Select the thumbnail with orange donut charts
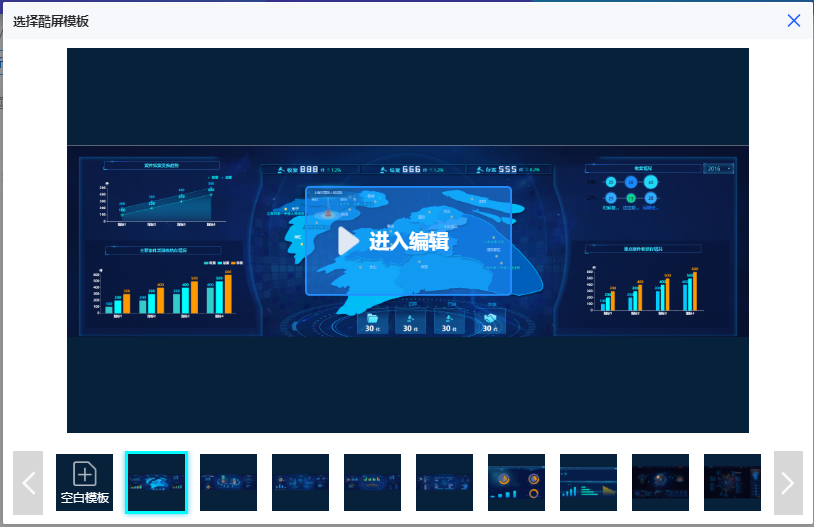 pos(516,483)
